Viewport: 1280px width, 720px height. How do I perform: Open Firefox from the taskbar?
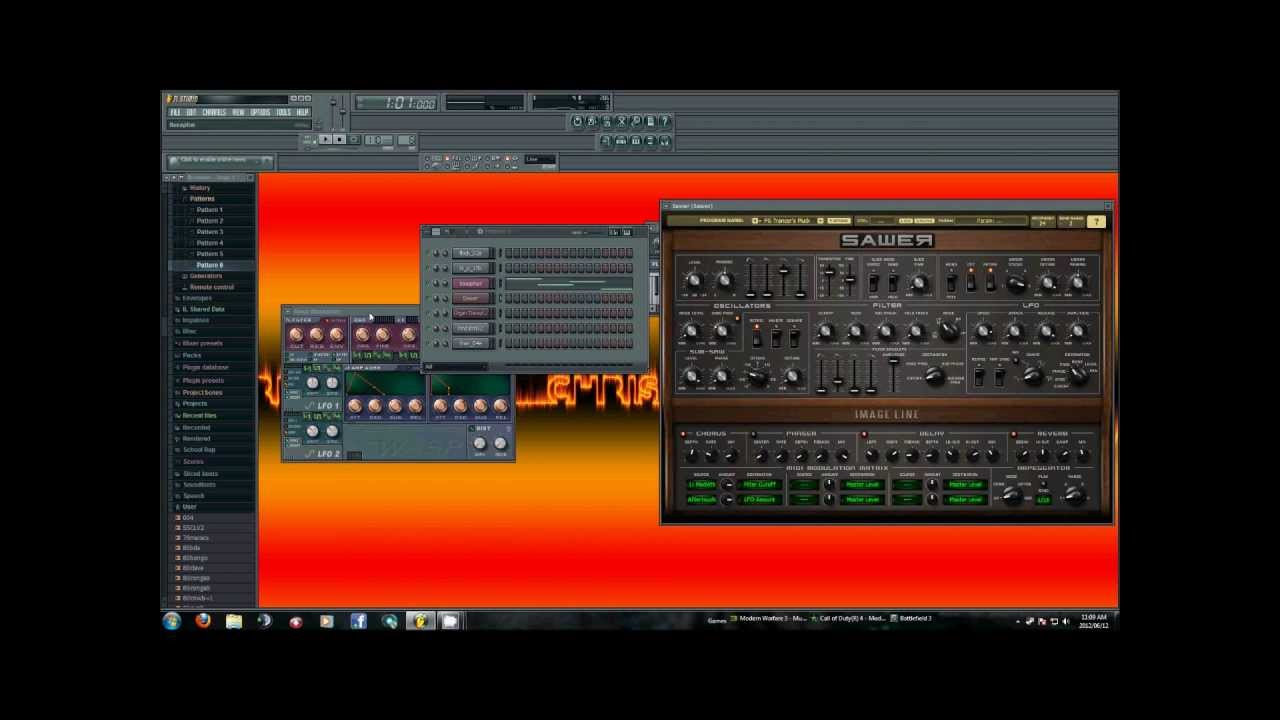point(203,621)
